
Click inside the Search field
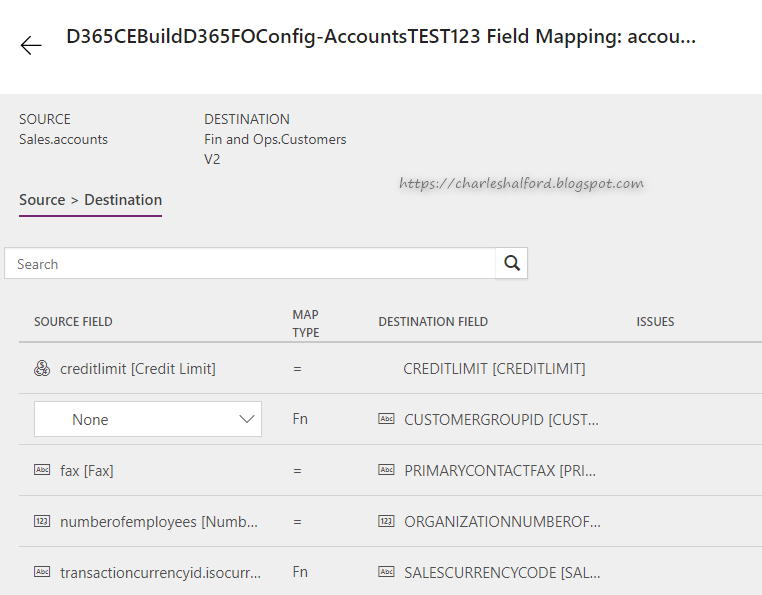(x=250, y=264)
